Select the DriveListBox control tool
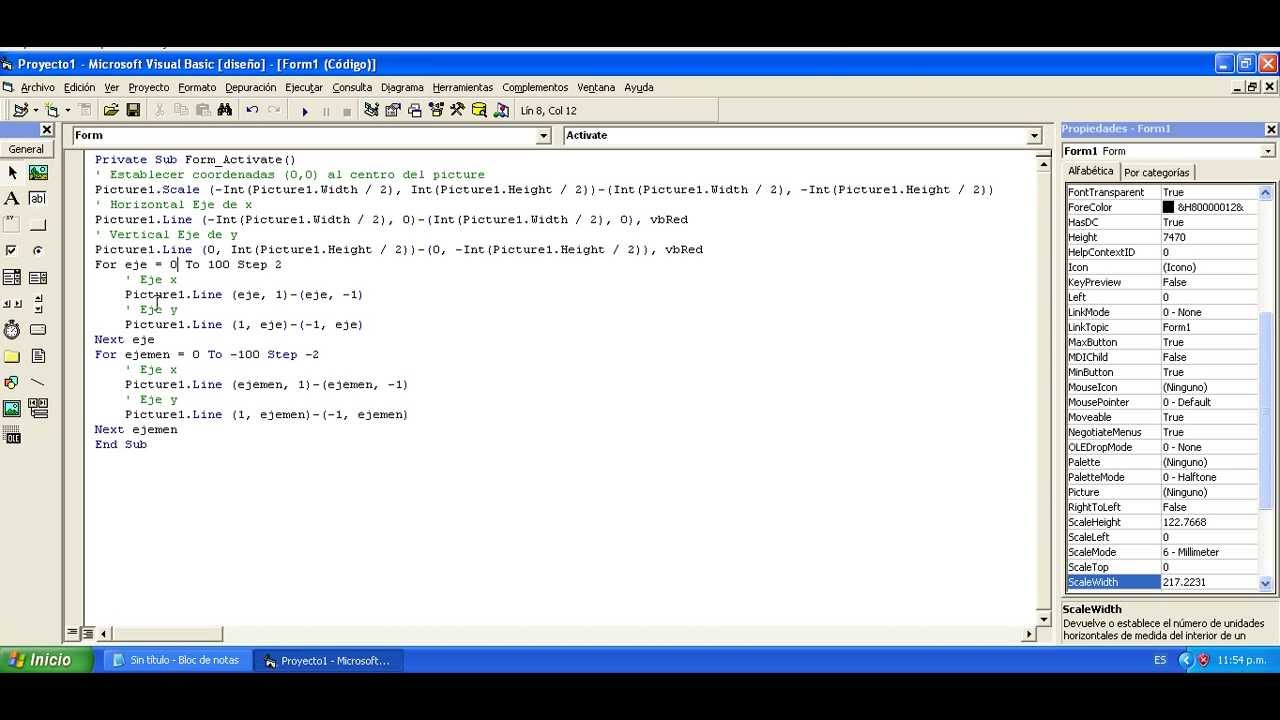 [38, 330]
